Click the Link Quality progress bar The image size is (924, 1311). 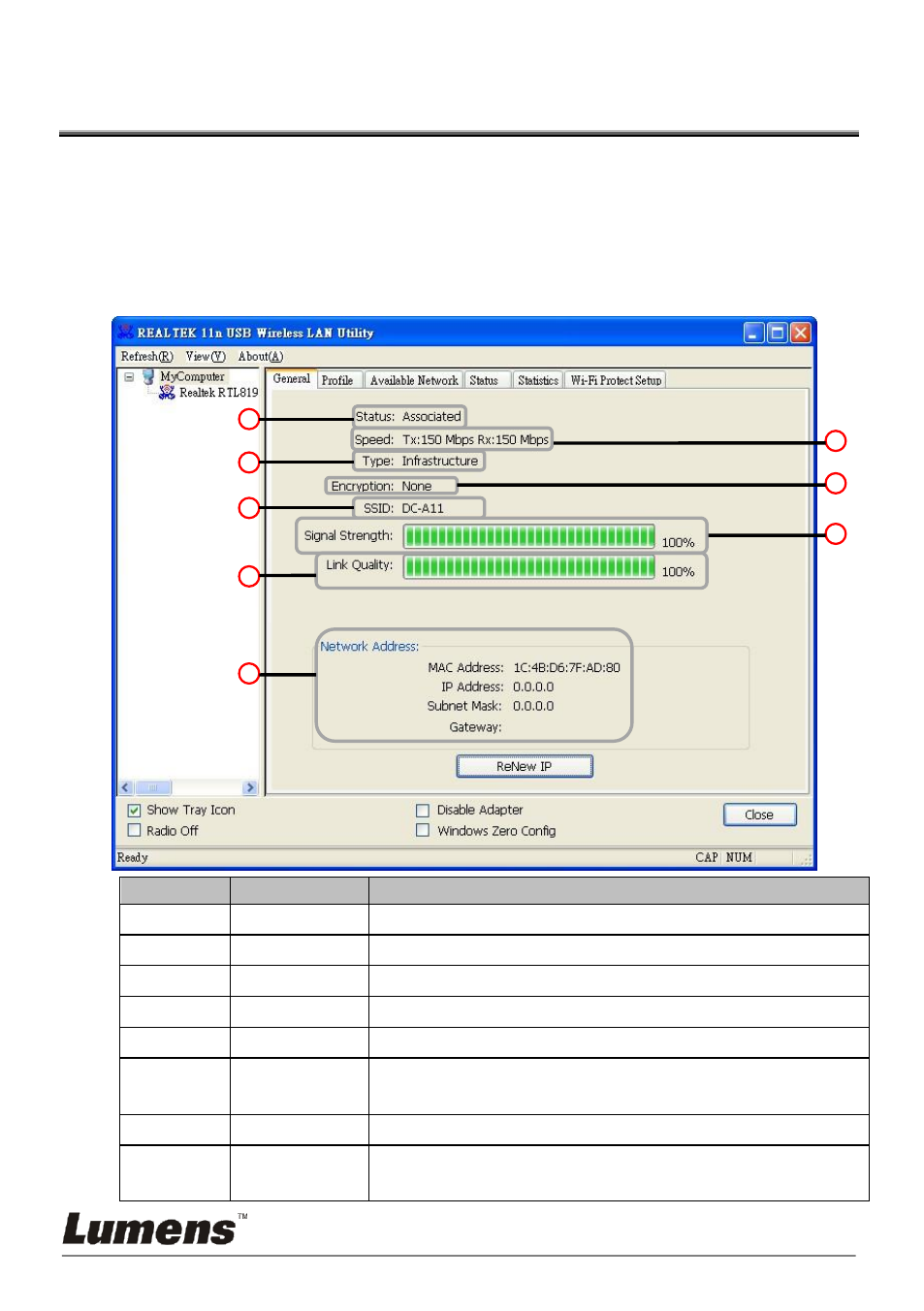coord(529,567)
